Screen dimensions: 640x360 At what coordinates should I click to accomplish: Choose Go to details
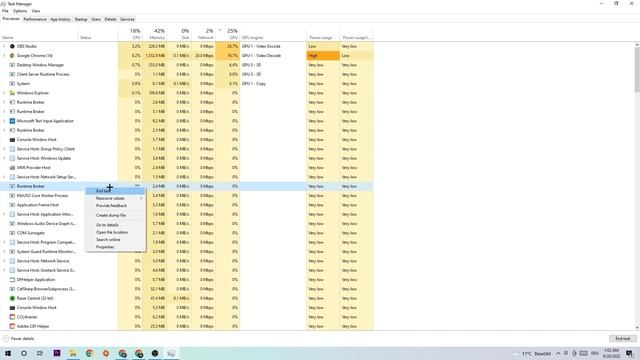[116, 225]
